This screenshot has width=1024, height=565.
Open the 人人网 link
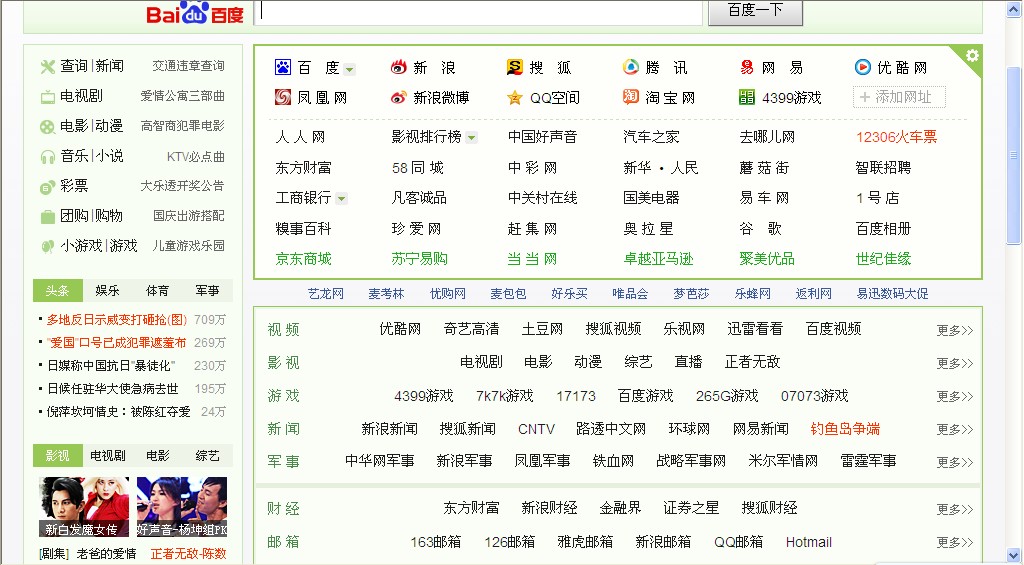click(300, 137)
